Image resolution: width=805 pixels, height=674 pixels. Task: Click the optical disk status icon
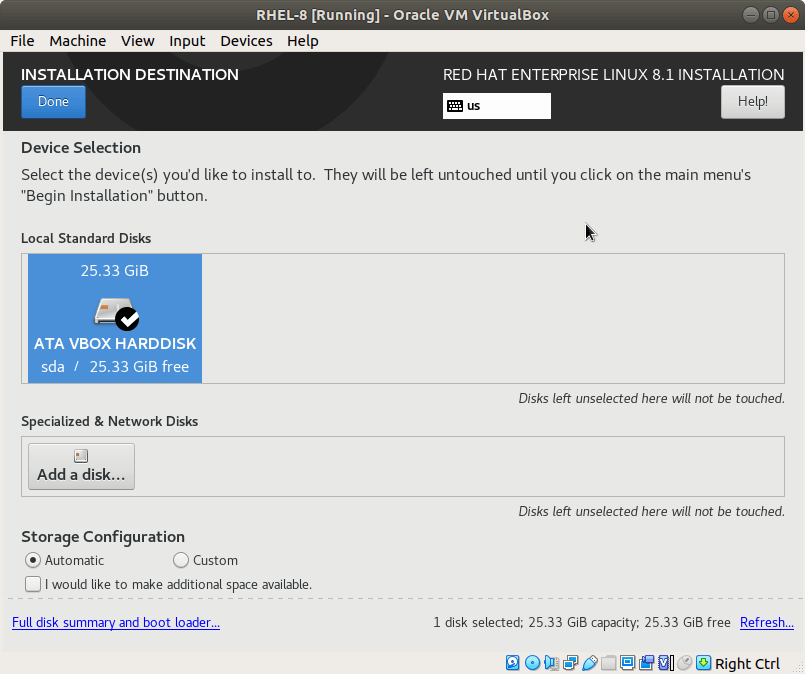pyautogui.click(x=532, y=663)
